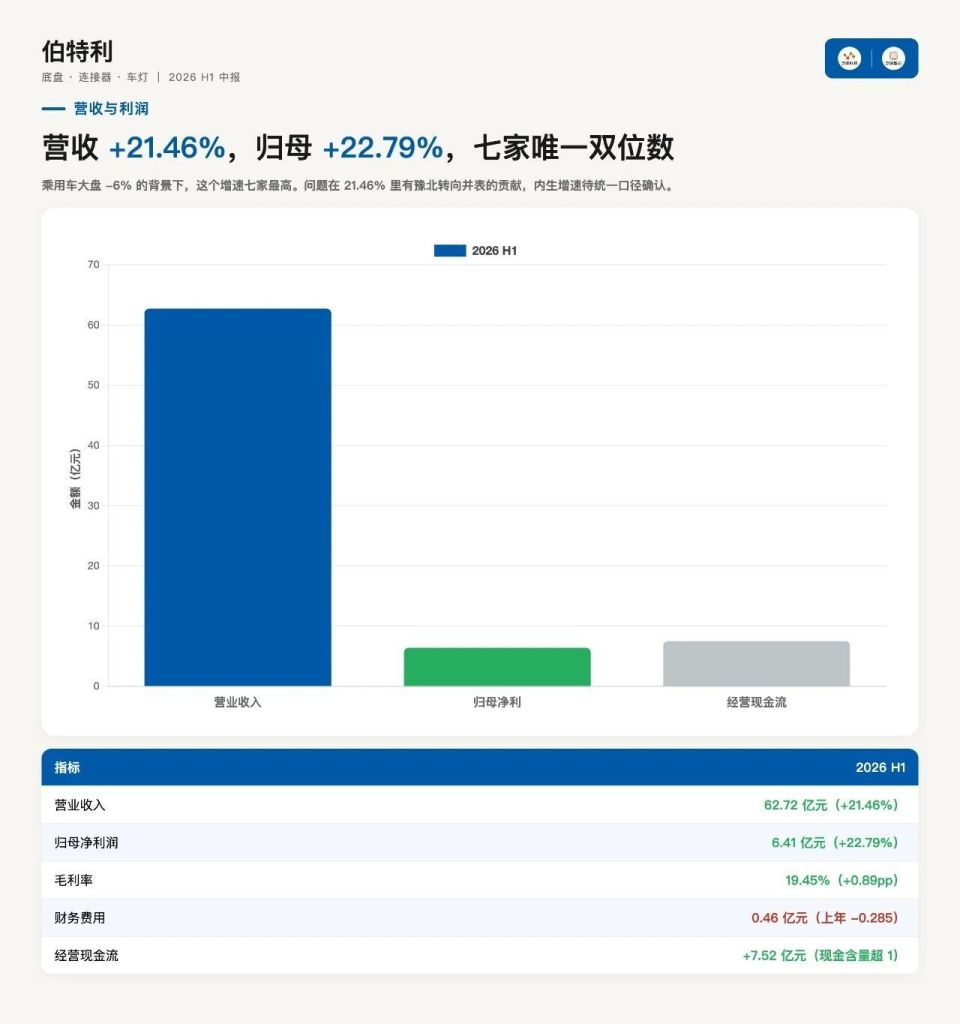Click the blue 营业收入 bar
Image resolution: width=960 pixels, height=1024 pixels.
point(238,498)
